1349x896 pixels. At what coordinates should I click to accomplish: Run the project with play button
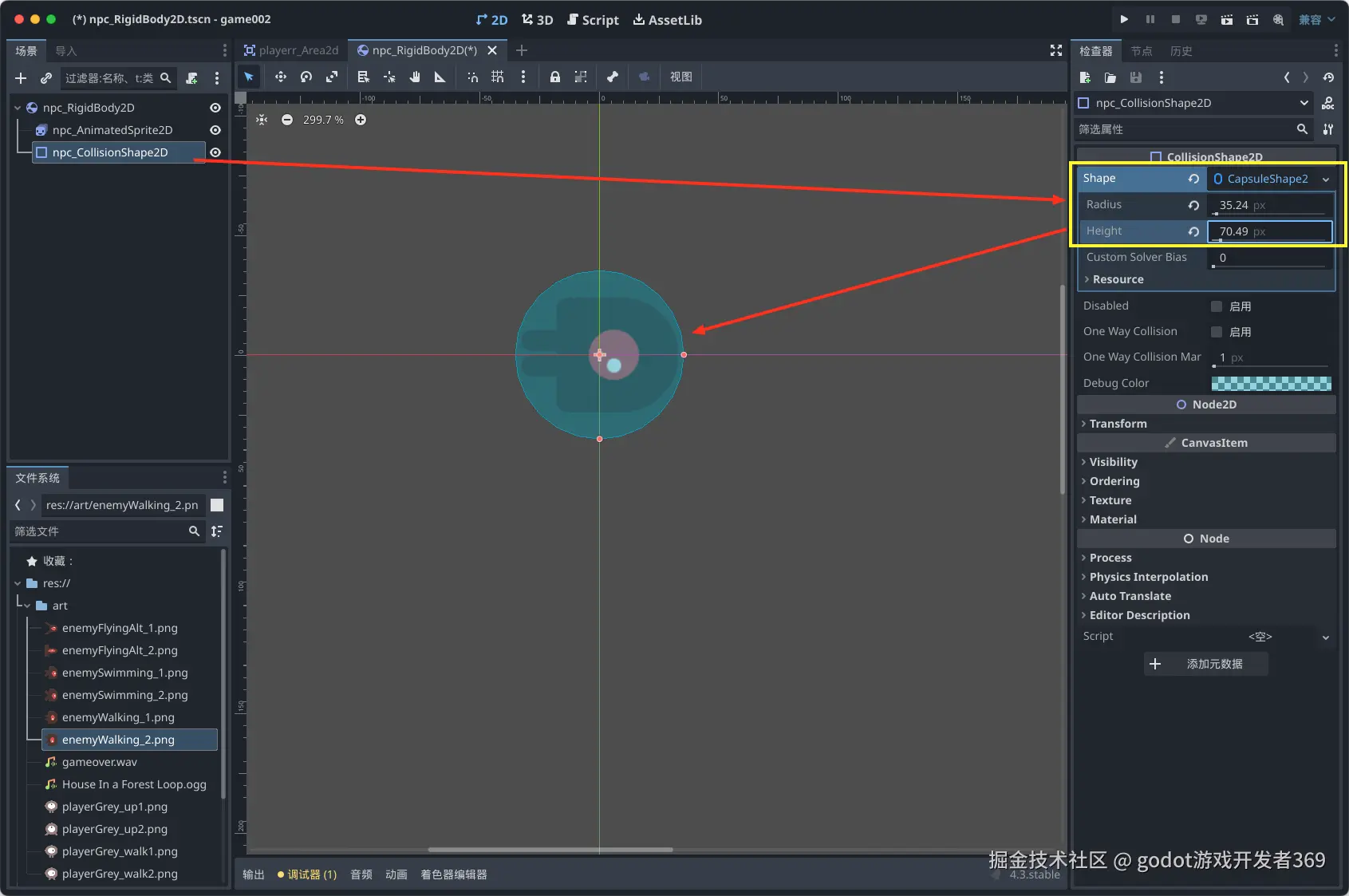pyautogui.click(x=1124, y=19)
